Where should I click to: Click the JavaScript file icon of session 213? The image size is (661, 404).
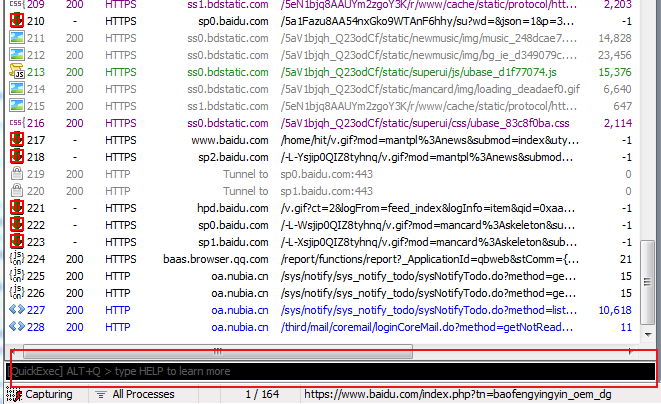[16, 72]
